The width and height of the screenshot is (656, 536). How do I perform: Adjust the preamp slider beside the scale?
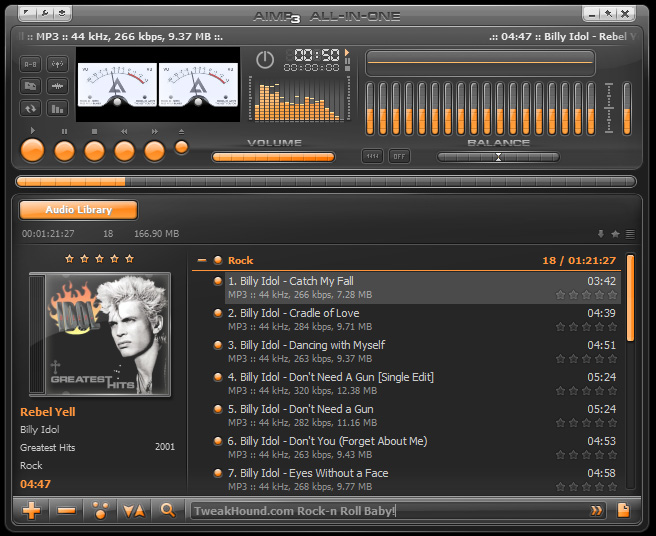coord(627,109)
